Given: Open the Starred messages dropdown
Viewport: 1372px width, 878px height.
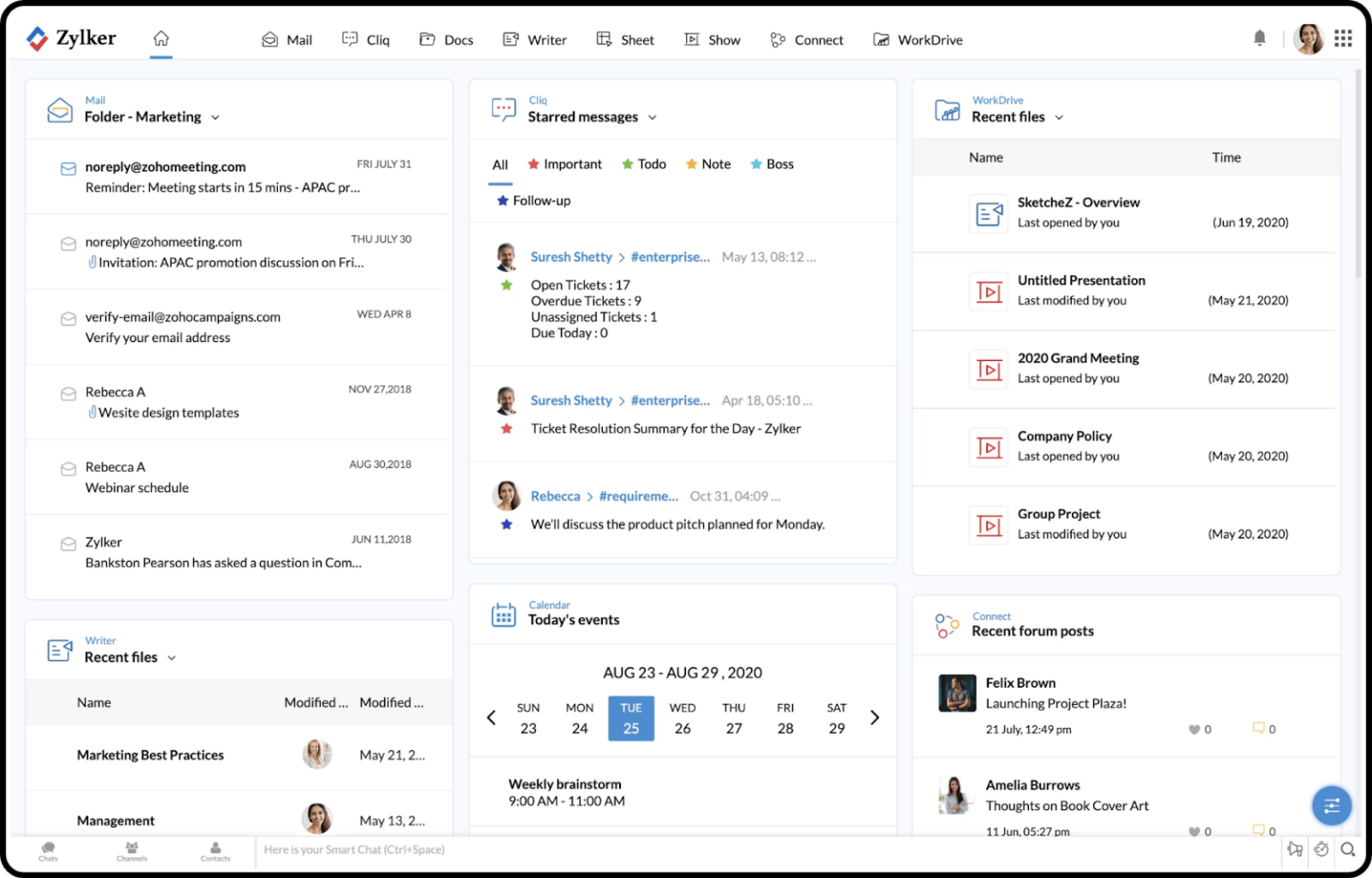Looking at the screenshot, I should click(653, 117).
